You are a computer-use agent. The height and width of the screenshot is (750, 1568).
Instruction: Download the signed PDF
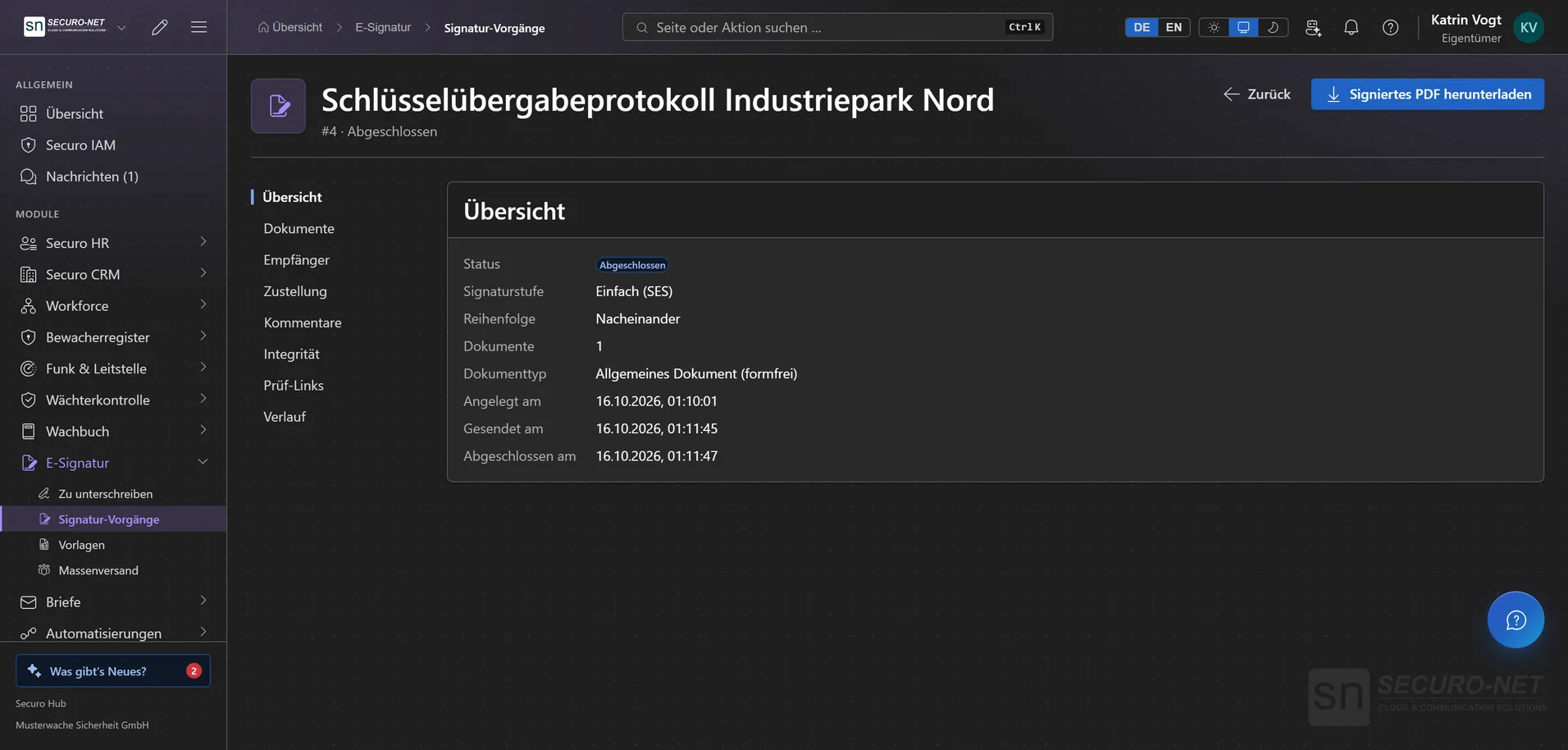click(x=1427, y=94)
